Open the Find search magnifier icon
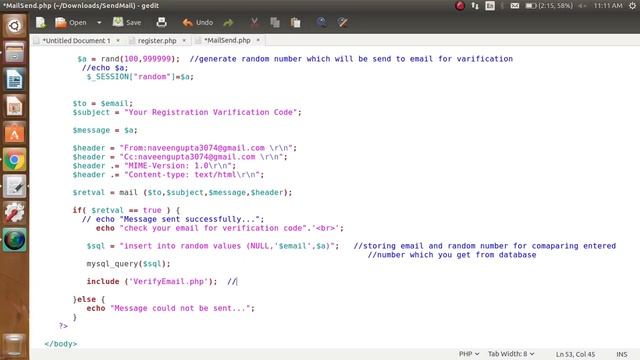 pos(322,22)
